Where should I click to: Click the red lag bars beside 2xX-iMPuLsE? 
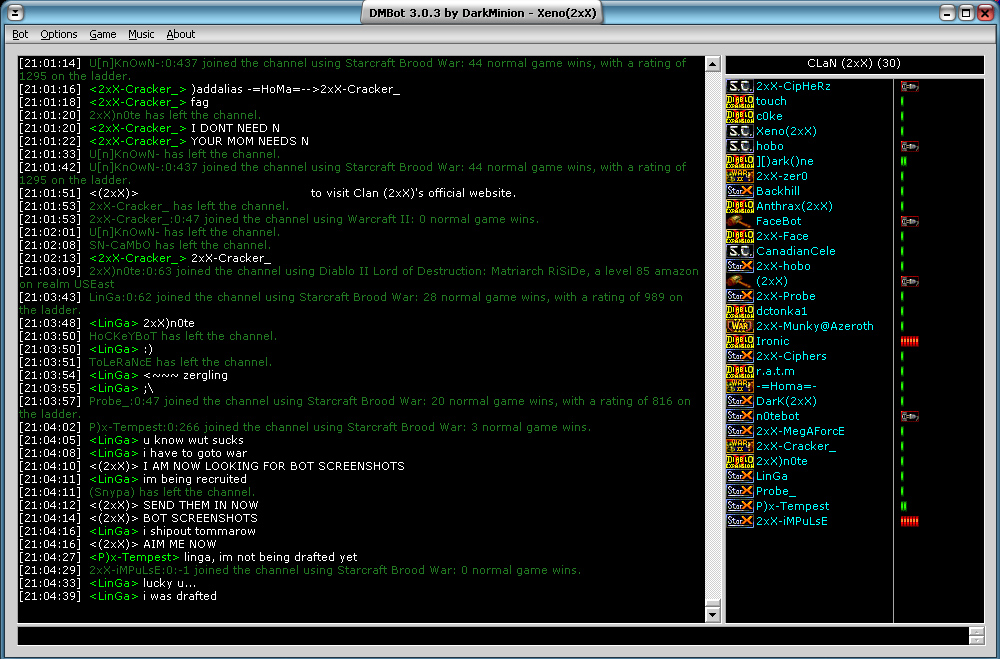pyautogui.click(x=909, y=521)
